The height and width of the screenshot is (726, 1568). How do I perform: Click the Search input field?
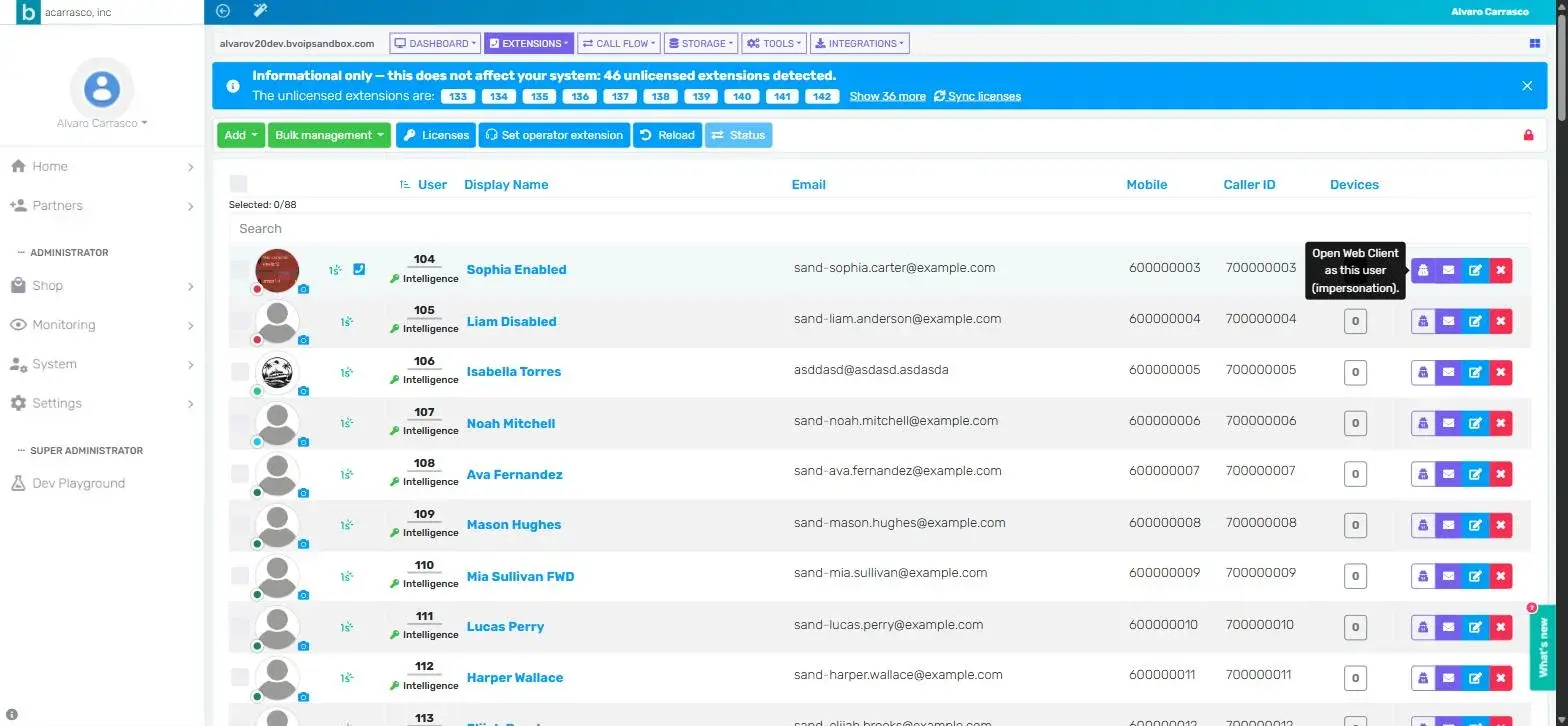click(879, 229)
